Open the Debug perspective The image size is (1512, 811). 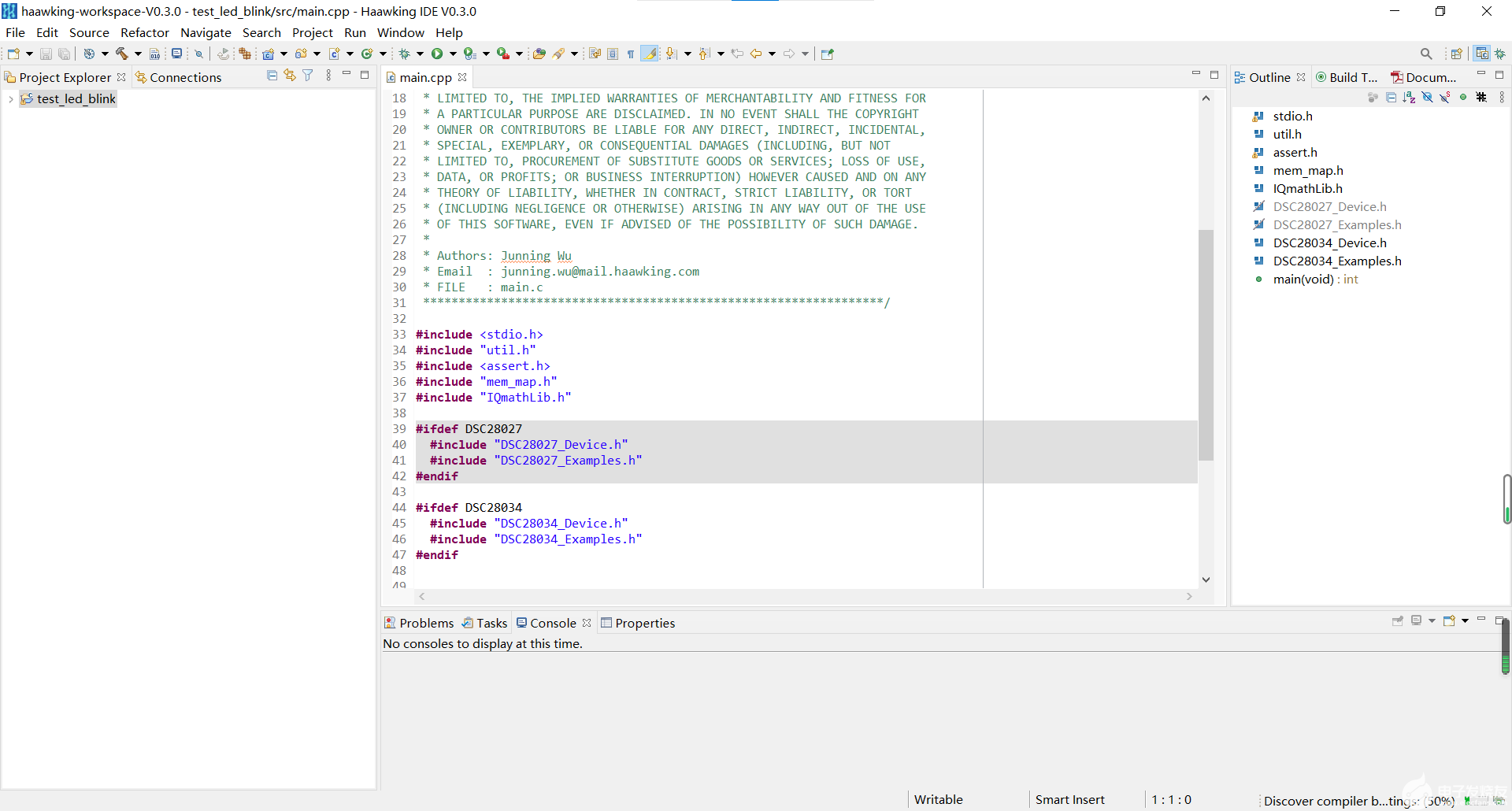click(x=1499, y=54)
